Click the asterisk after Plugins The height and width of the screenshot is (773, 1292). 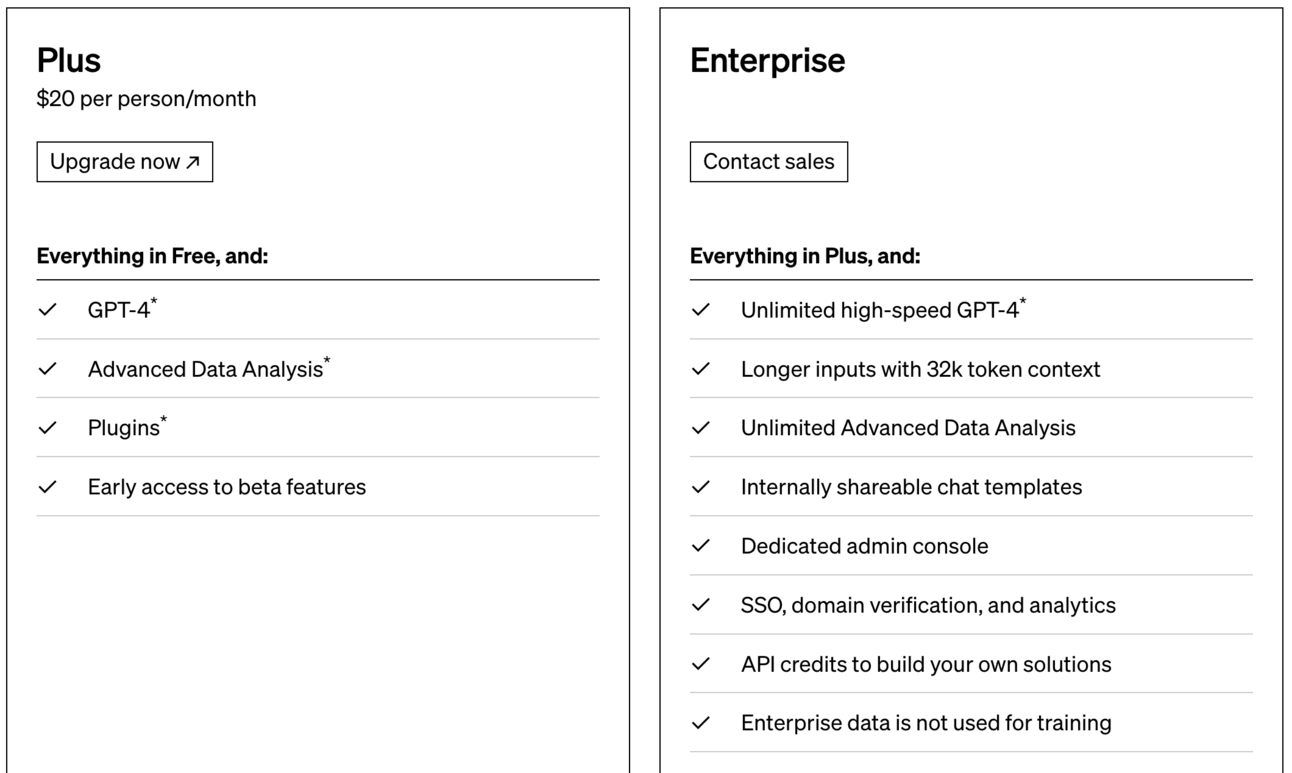click(x=164, y=421)
